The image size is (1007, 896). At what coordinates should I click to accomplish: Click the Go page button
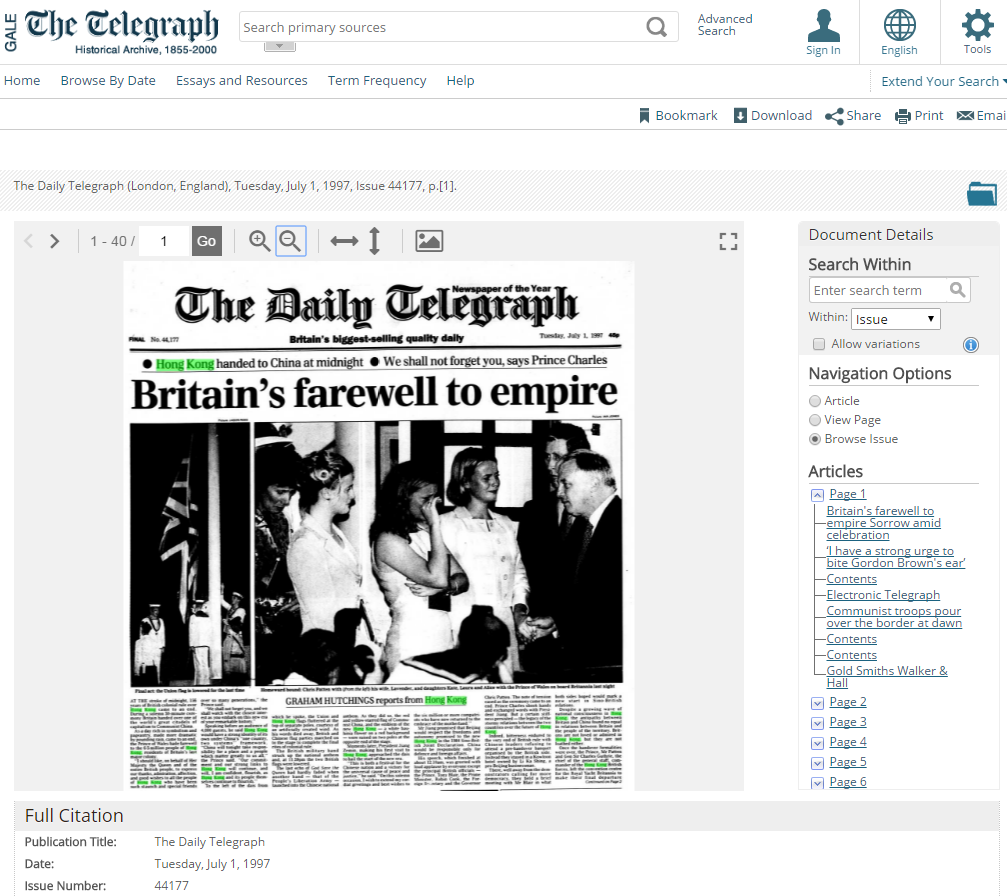[x=207, y=241]
